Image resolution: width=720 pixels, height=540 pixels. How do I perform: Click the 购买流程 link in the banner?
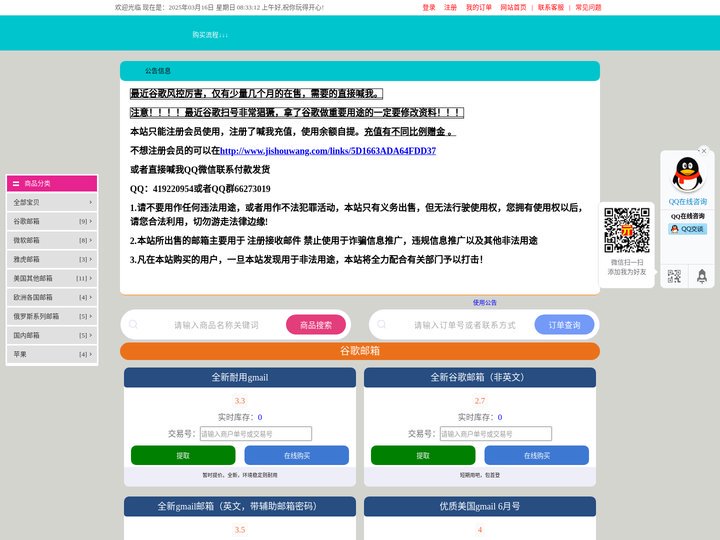tap(210, 35)
